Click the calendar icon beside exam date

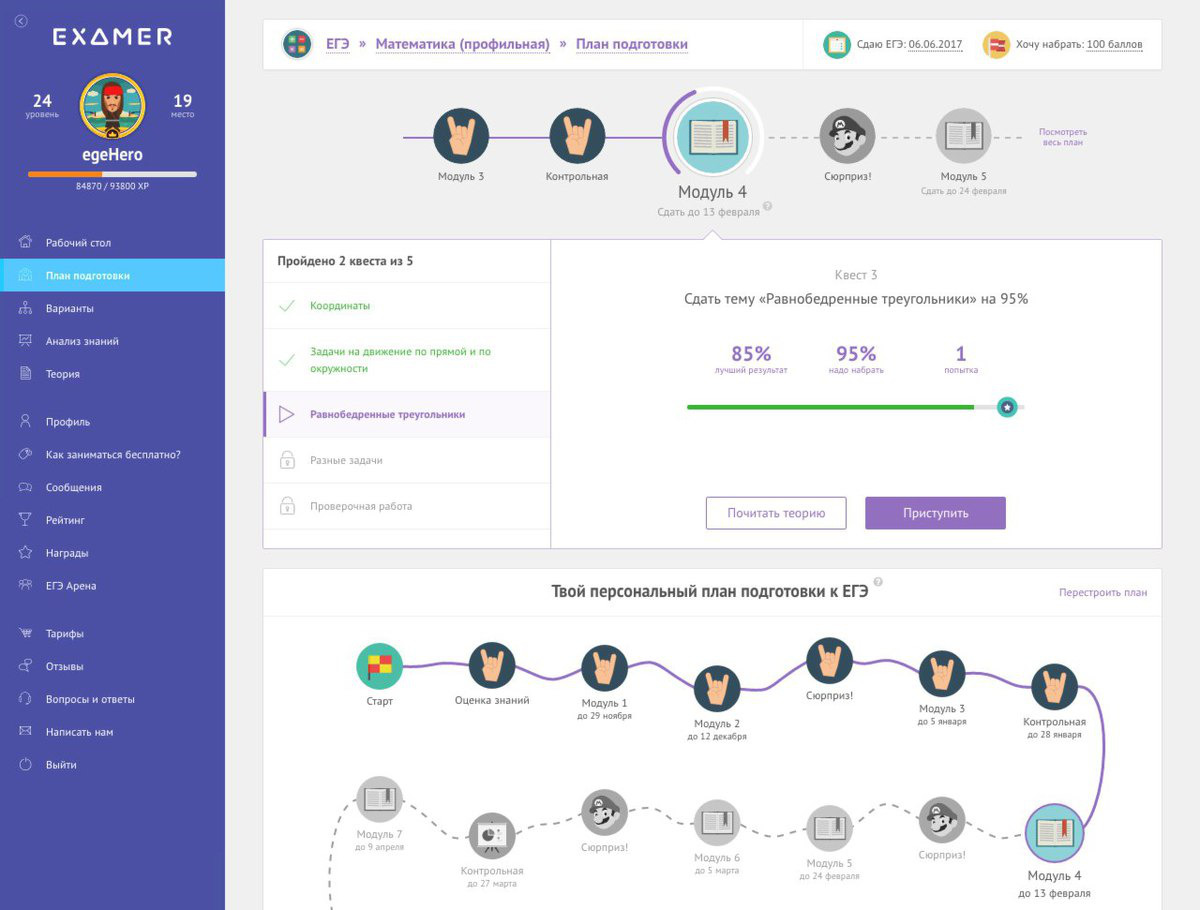[x=836, y=45]
